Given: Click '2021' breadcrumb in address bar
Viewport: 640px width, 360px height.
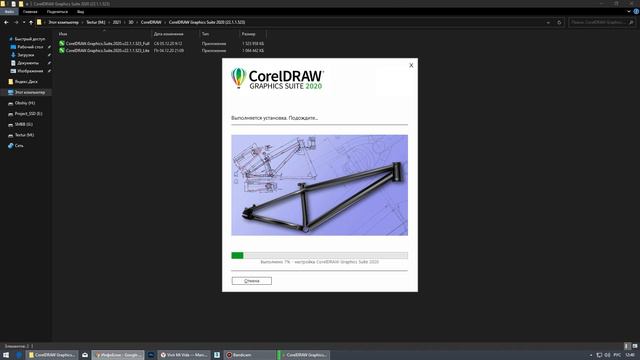Looking at the screenshot, I should [117, 22].
